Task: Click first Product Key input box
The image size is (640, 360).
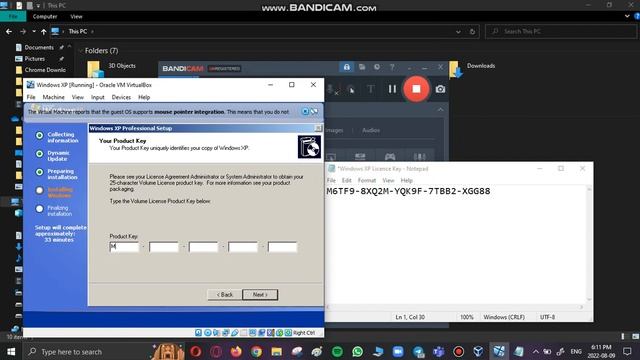Action: 124,247
